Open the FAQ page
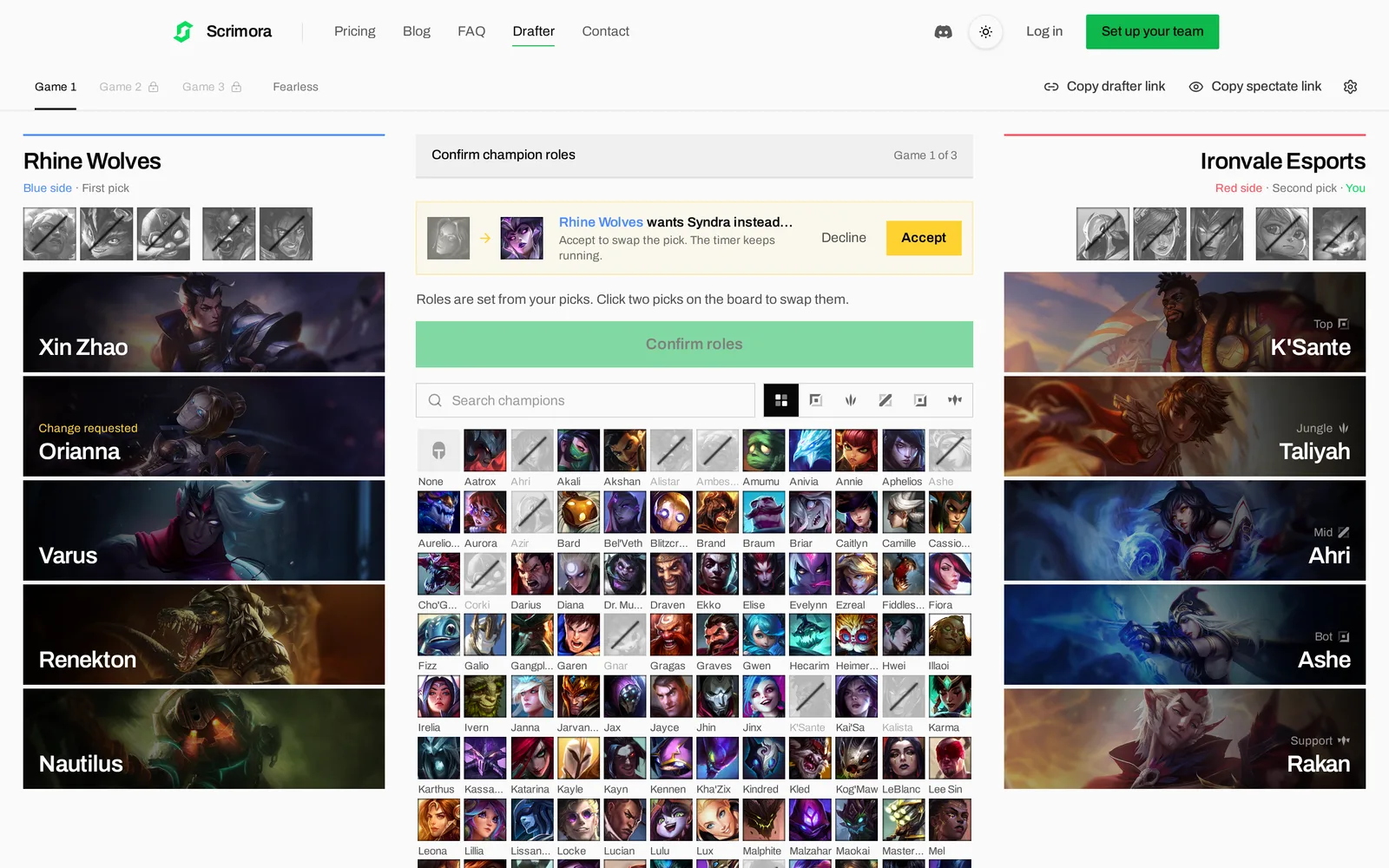This screenshot has height=868, width=1389. [x=471, y=31]
